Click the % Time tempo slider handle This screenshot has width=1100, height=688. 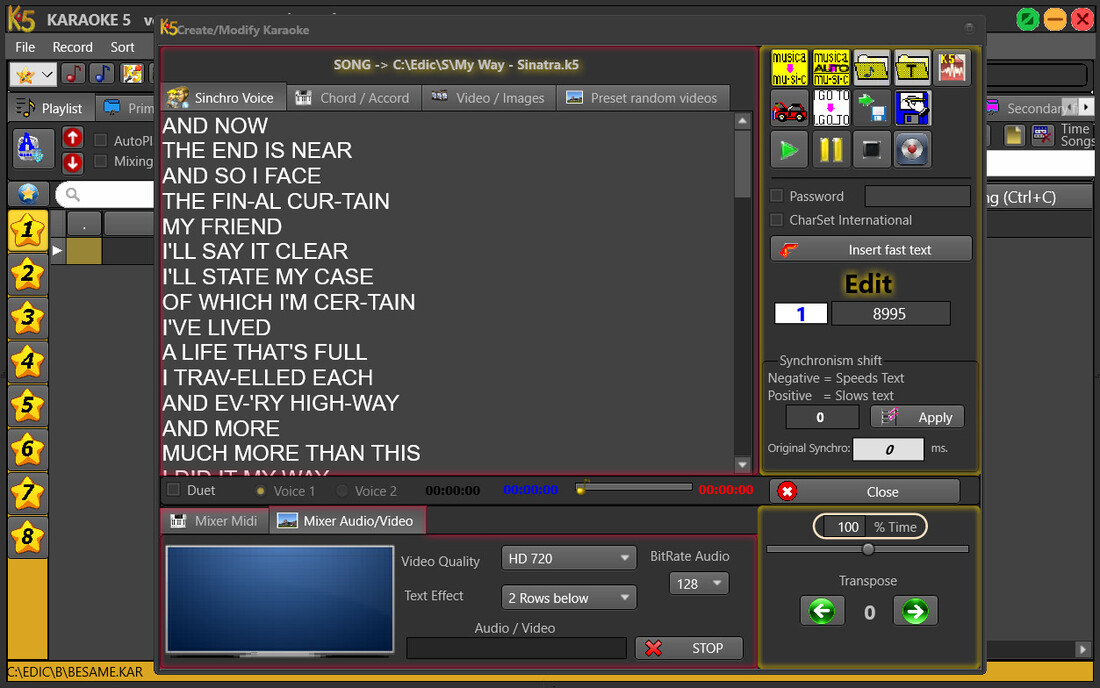868,549
